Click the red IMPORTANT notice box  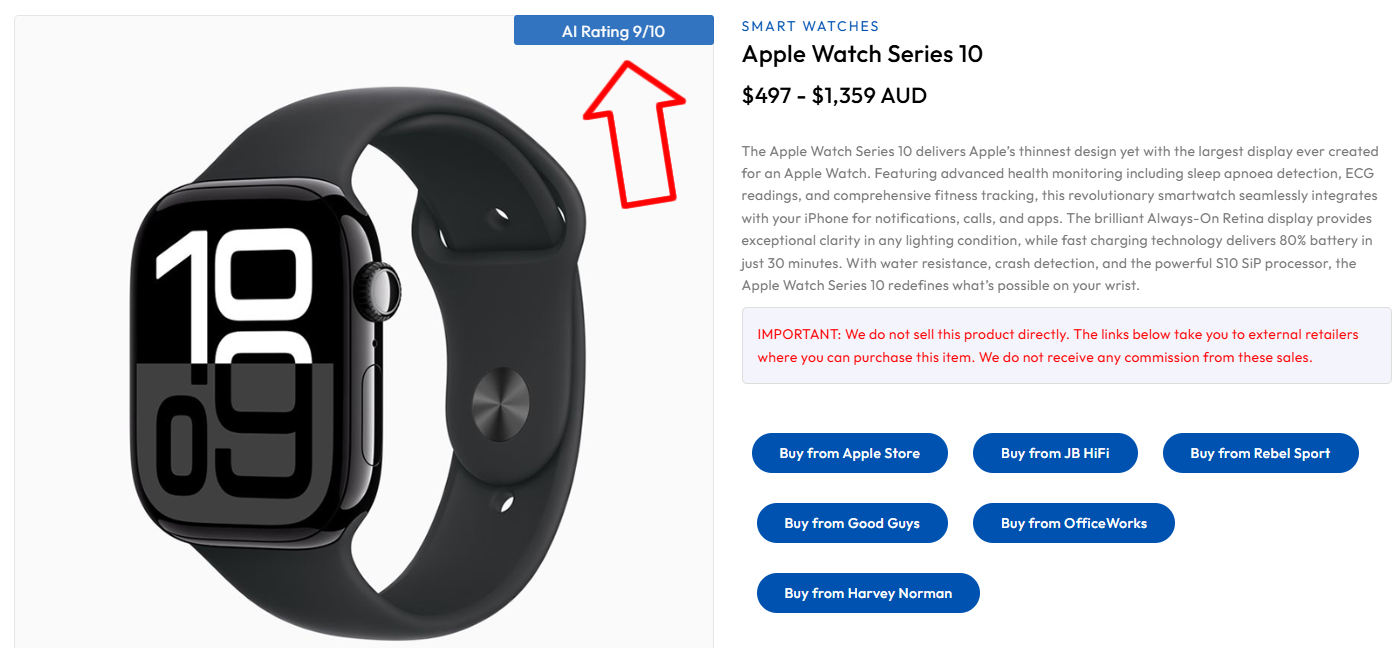coord(1067,345)
